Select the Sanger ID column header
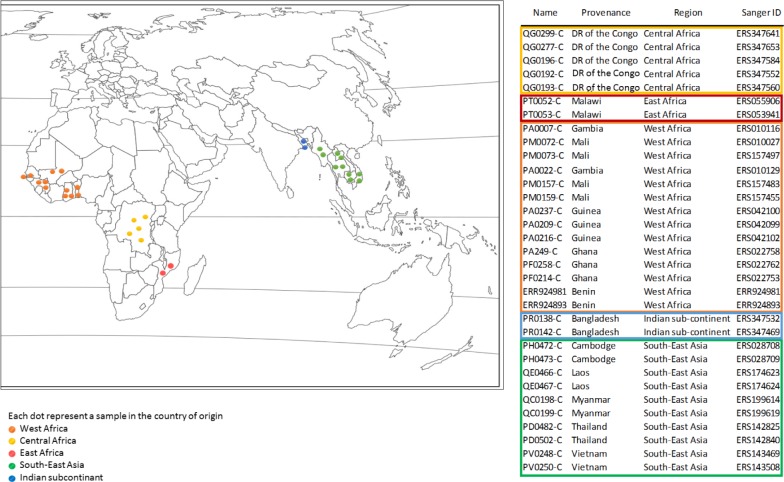This screenshot has width=784, height=482. pyautogui.click(x=760, y=12)
